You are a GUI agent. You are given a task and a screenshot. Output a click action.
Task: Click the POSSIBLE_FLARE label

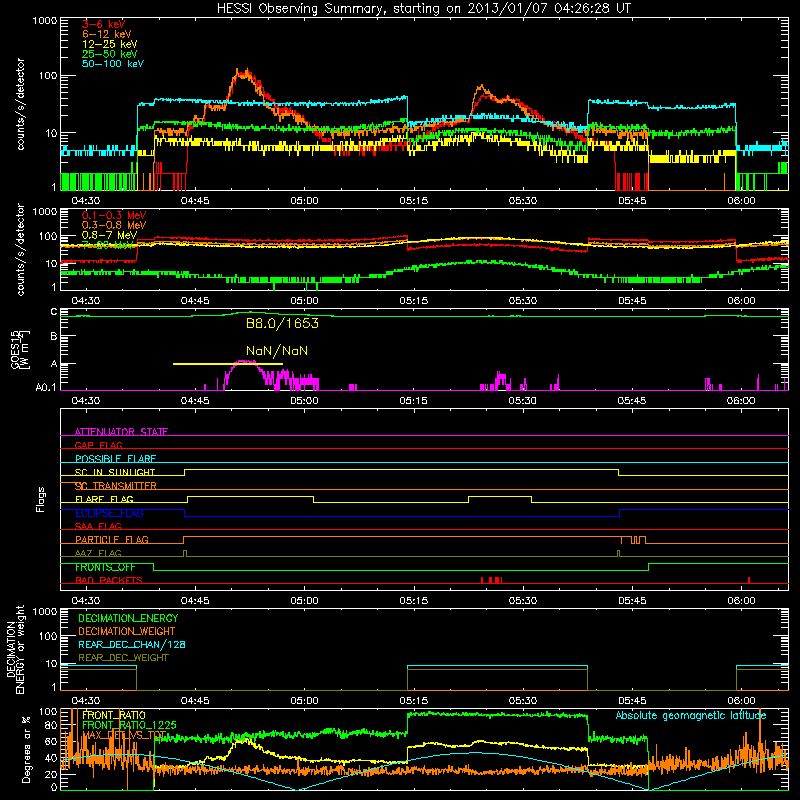click(x=115, y=459)
